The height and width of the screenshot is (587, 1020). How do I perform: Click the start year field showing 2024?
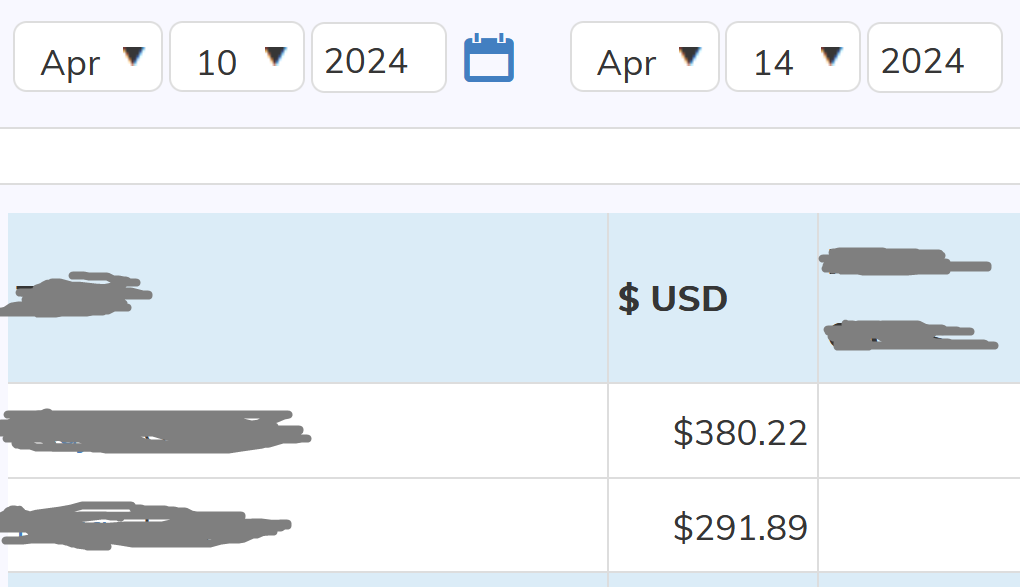tap(379, 57)
